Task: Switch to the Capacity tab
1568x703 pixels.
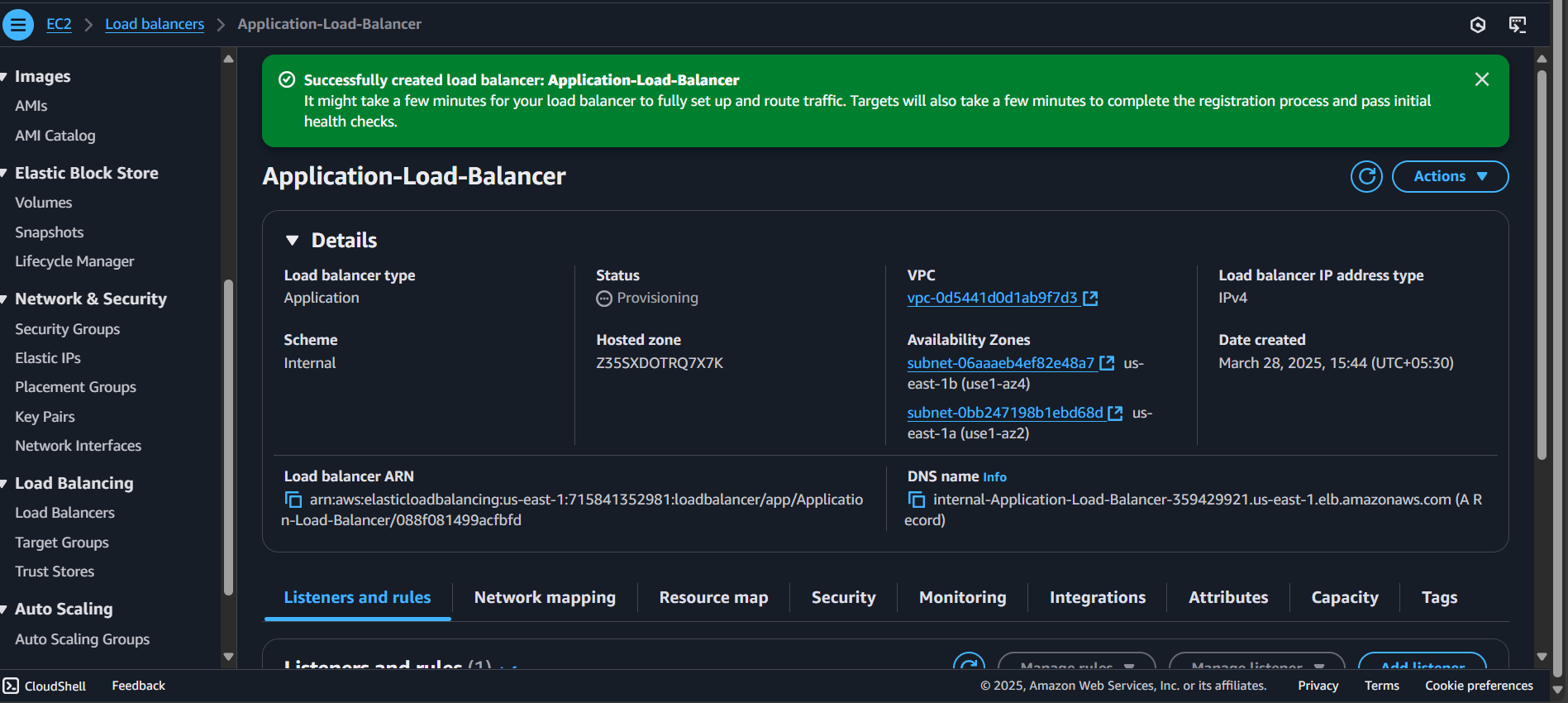Action: click(1345, 597)
